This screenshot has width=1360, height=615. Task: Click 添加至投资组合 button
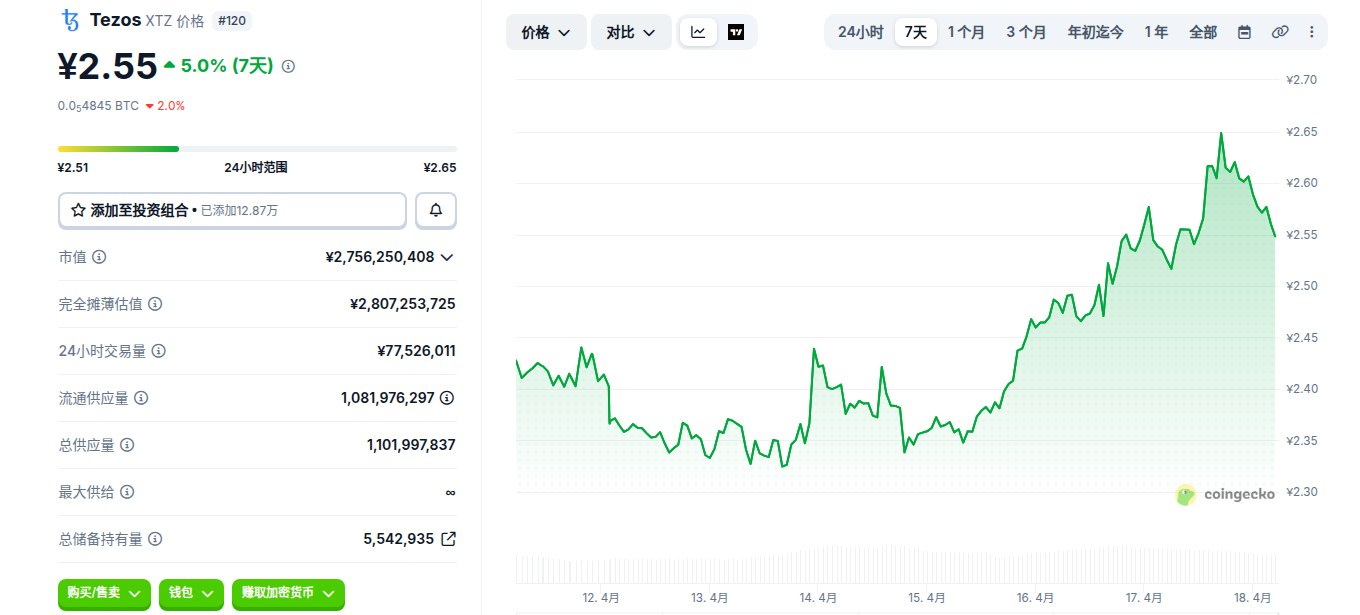coord(232,210)
